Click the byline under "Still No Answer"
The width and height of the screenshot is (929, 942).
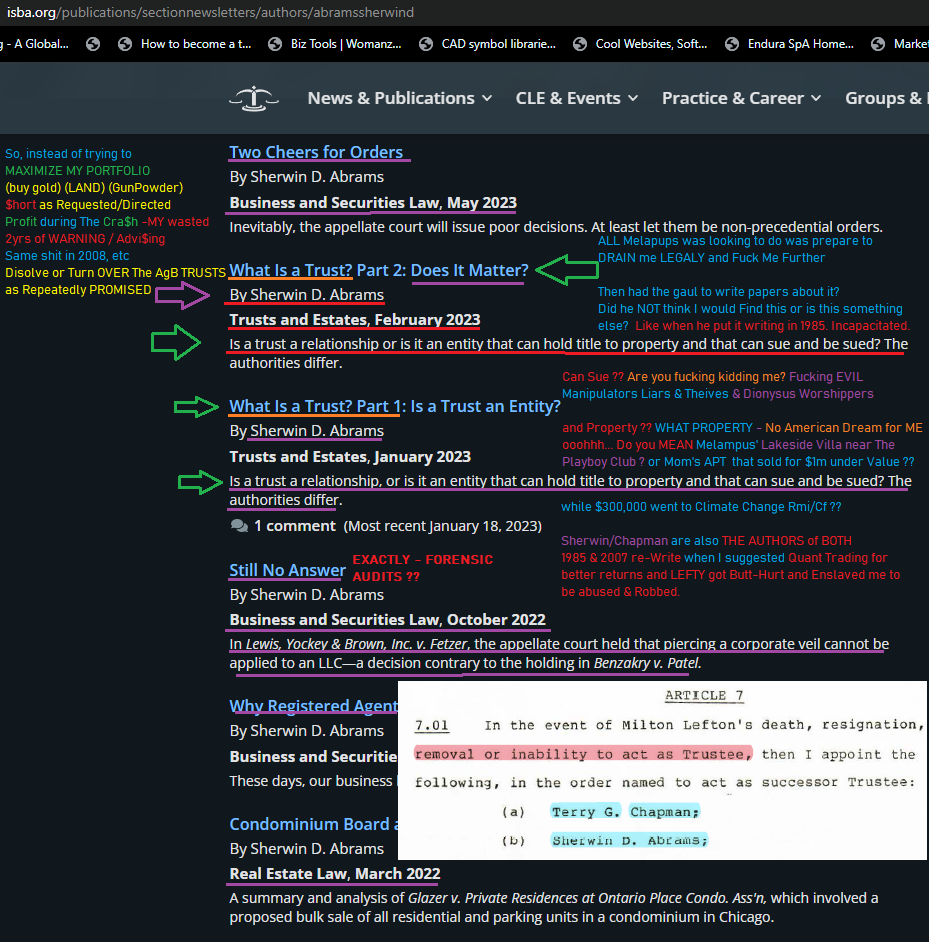pyautogui.click(x=306, y=595)
